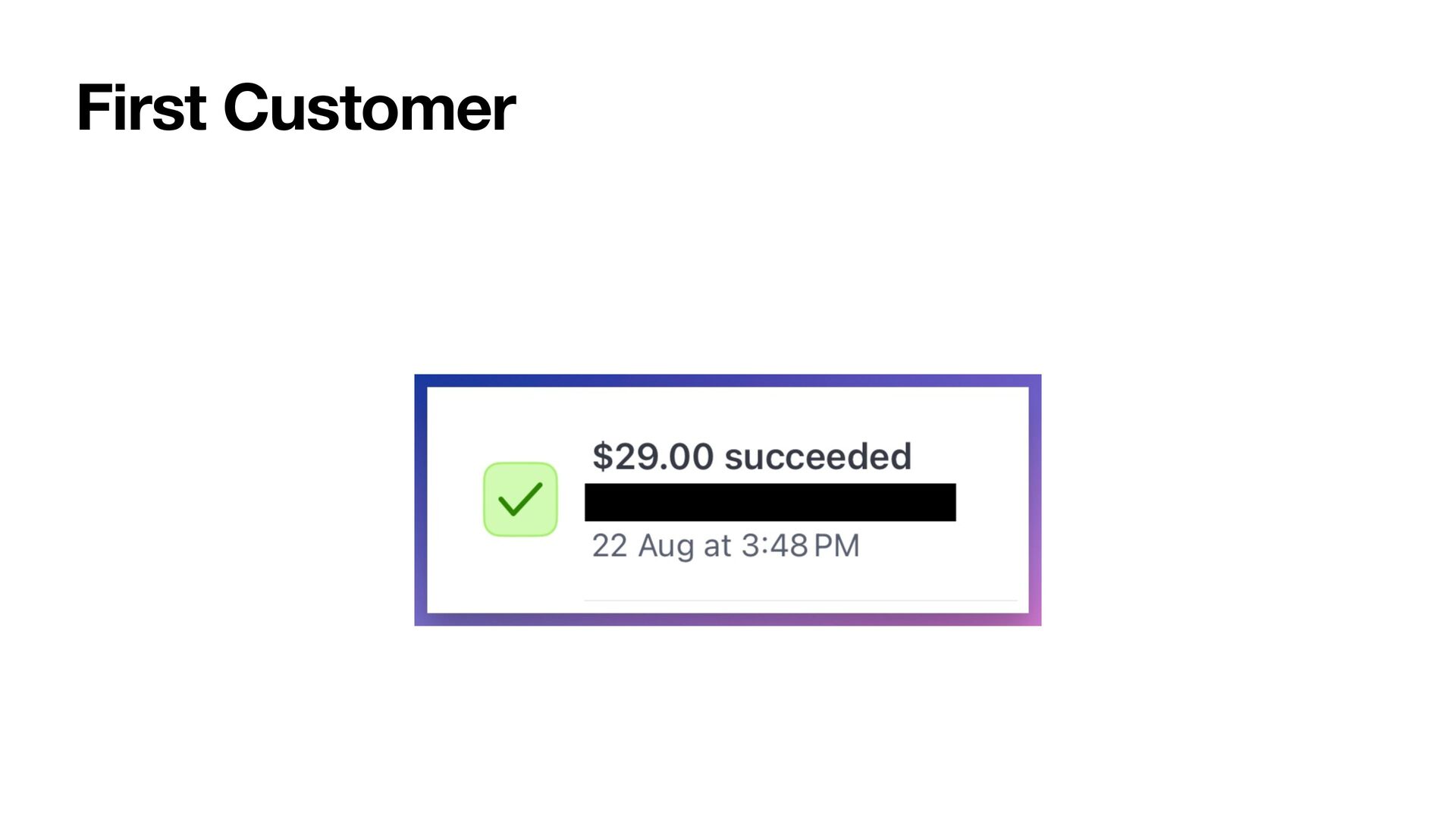Viewport: 1456px width, 819px height.
Task: Click the left purple border of payment card
Action: [x=421, y=500]
